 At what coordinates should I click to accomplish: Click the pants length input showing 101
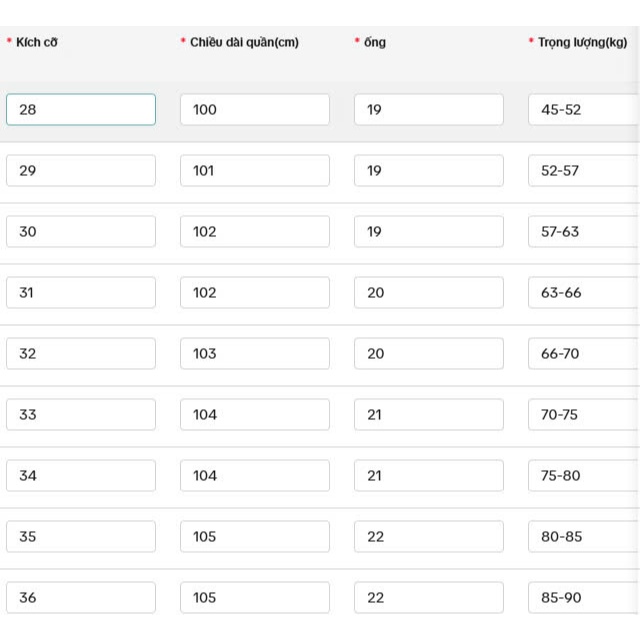[x=254, y=170]
